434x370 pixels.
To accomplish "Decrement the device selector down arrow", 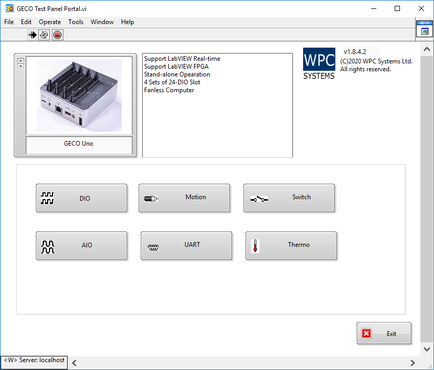I will point(21,66).
